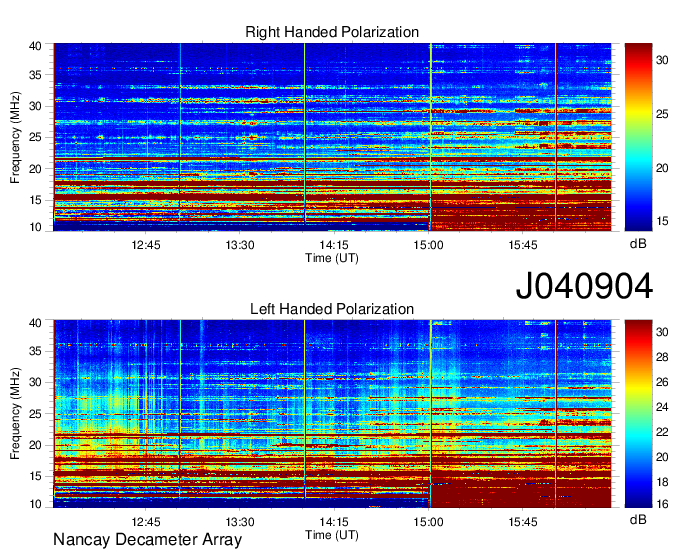Click the 'Left Handed Polarization' title

tap(332, 309)
